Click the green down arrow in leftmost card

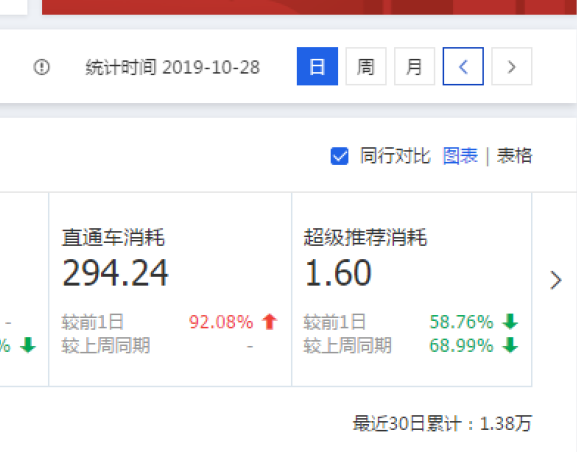(28, 345)
